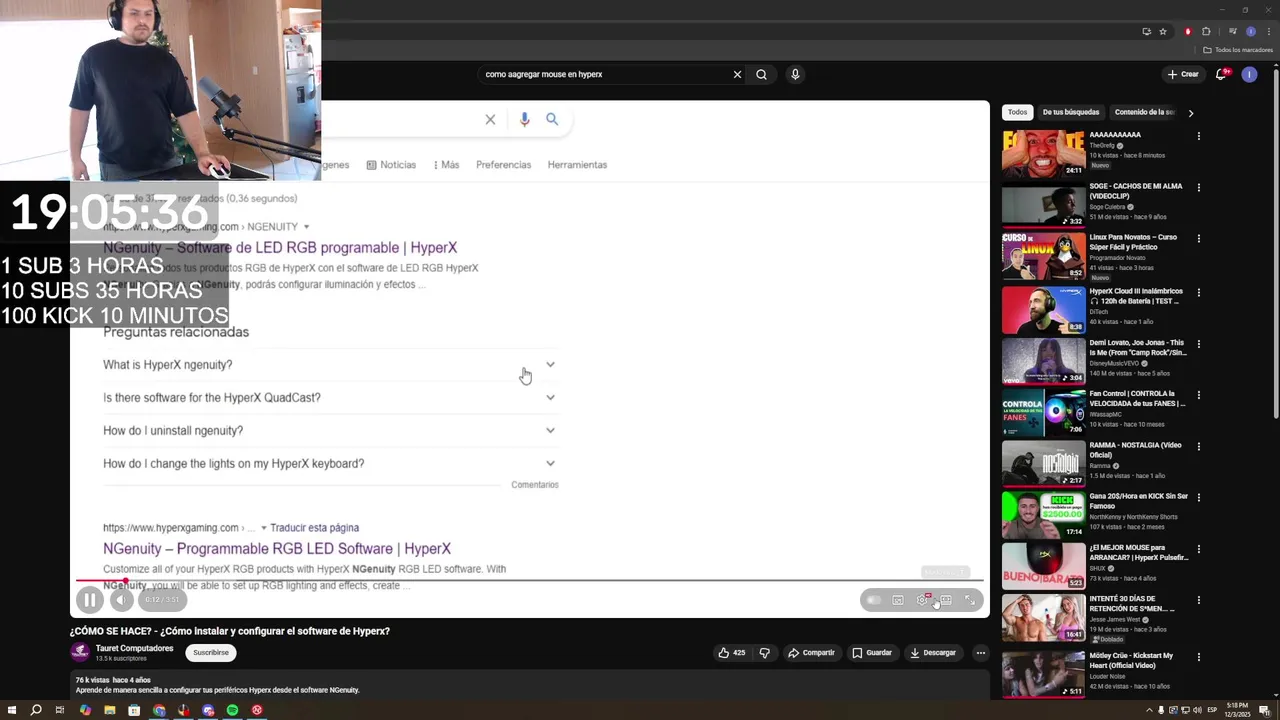Open more actions menu beside Descargar

(980, 653)
